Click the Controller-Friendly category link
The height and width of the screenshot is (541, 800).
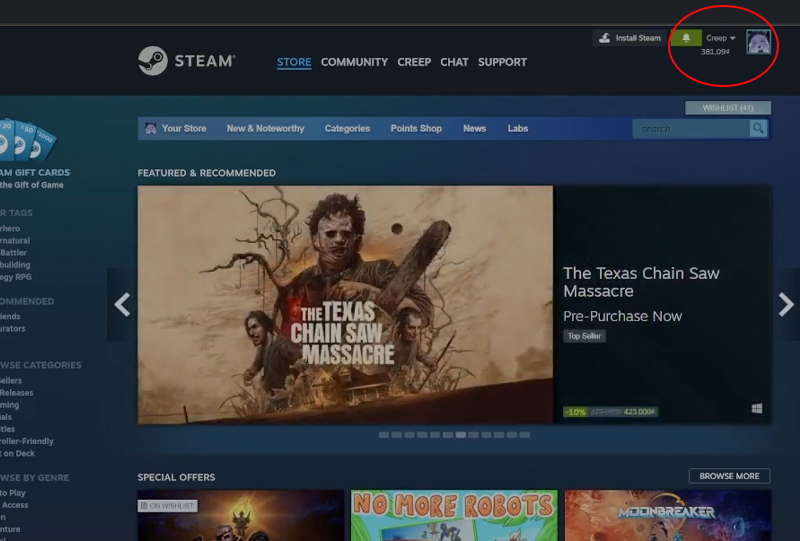[27, 441]
